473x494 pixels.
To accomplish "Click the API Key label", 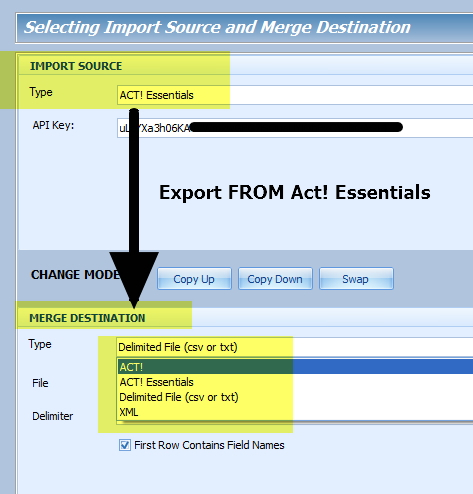I will coord(53,125).
